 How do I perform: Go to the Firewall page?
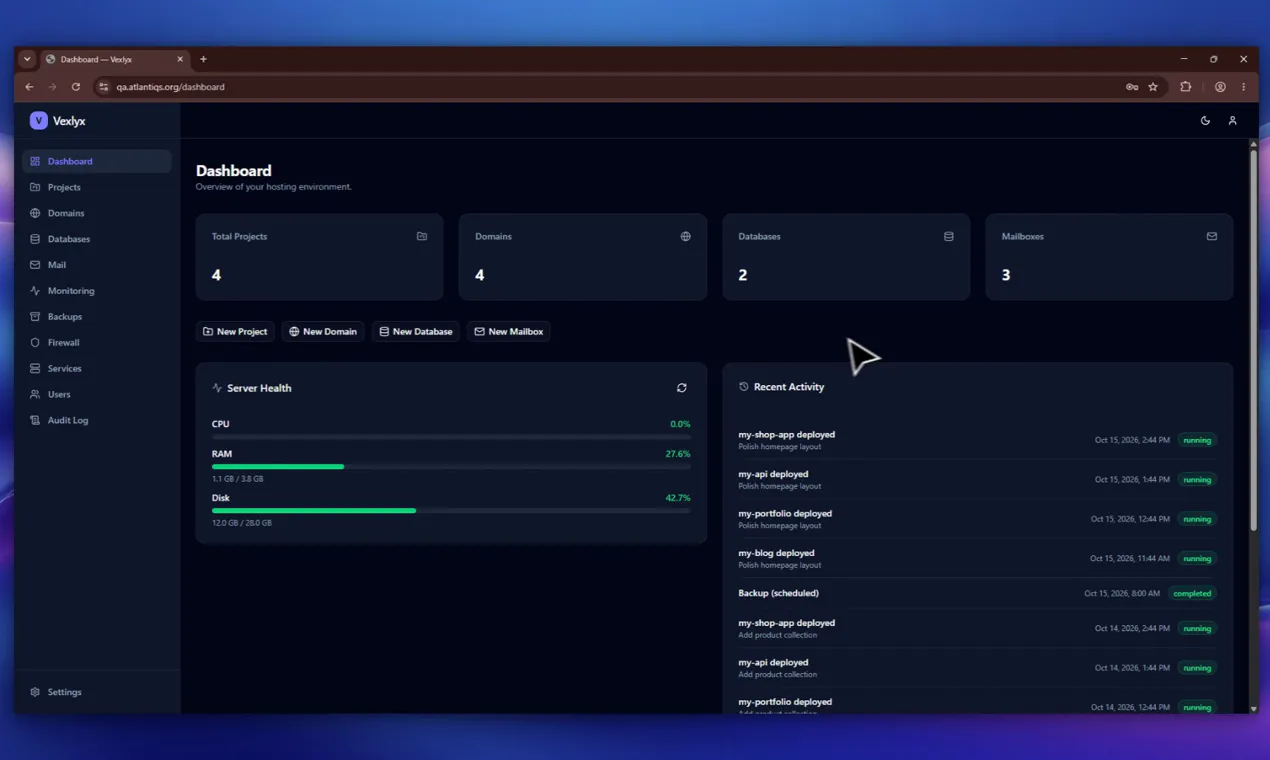click(97, 343)
